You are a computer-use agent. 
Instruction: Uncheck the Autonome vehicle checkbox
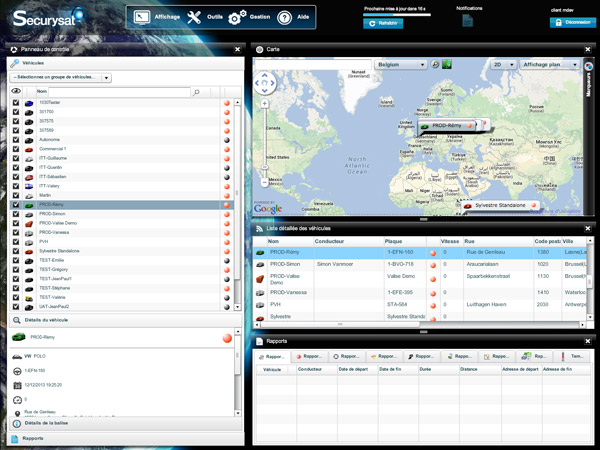16,140
